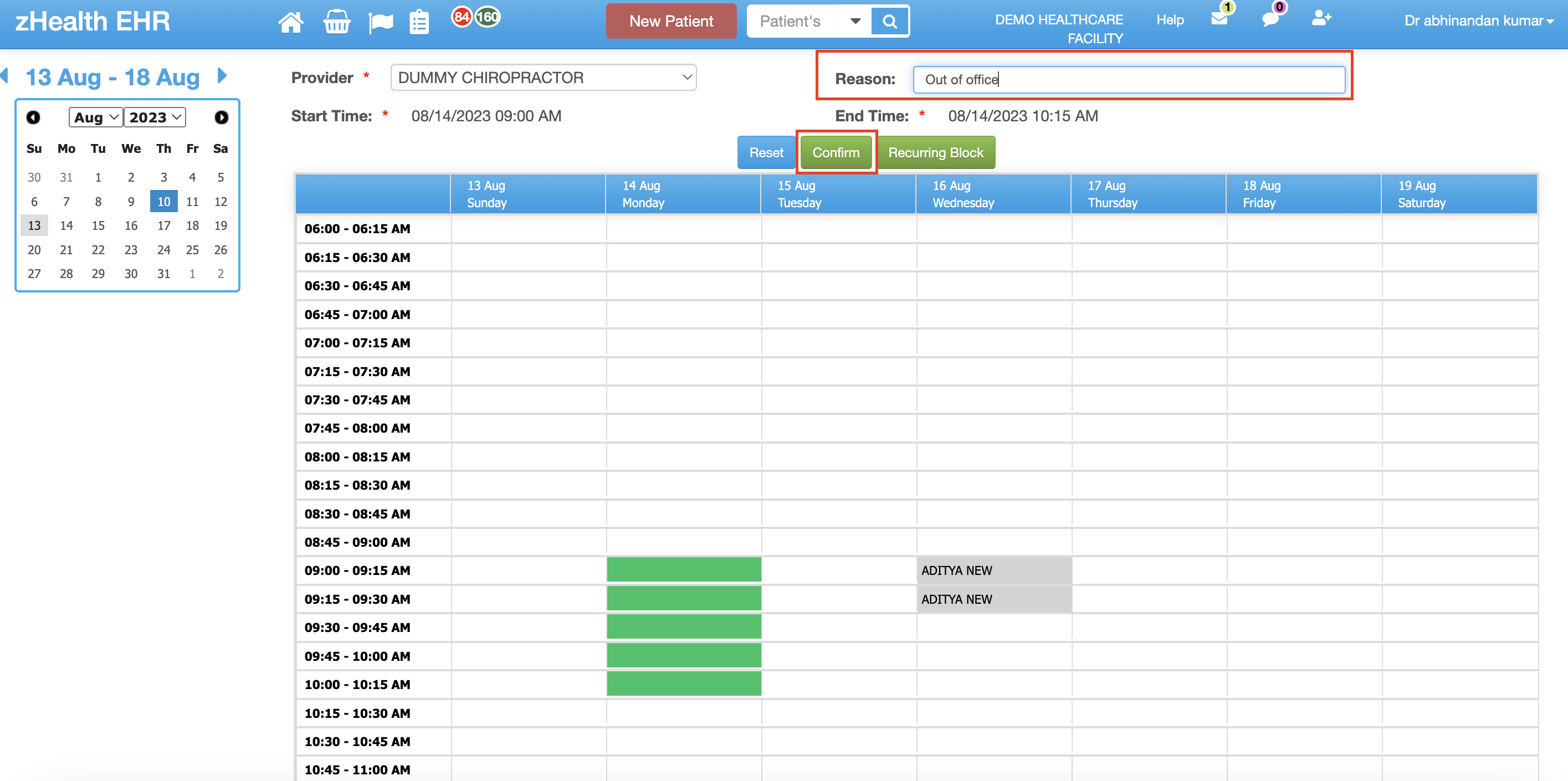Image resolution: width=1568 pixels, height=781 pixels.
Task: Open the mail notifications envelope
Action: pos(1220,20)
